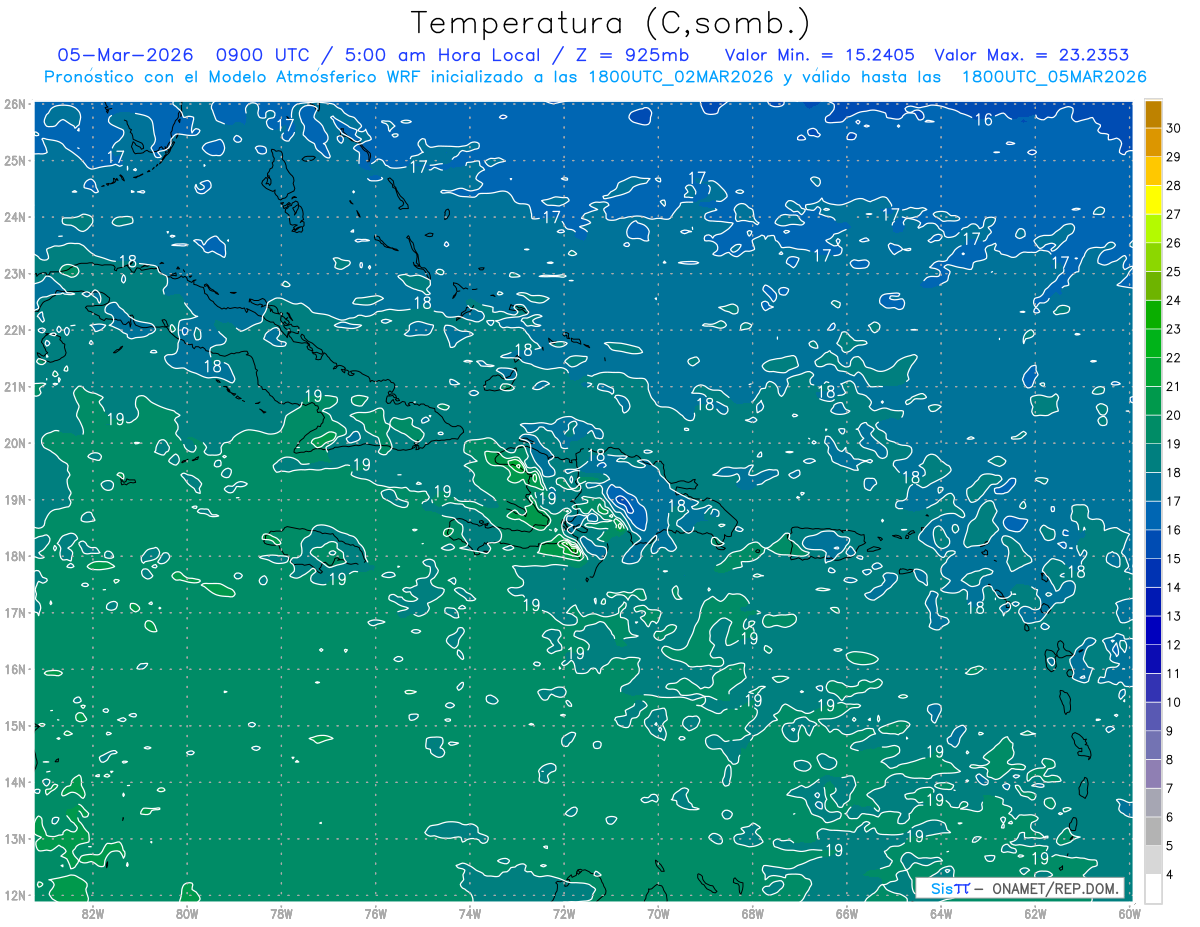Click the legend scale value 20
The image size is (1200, 927).
(1174, 415)
